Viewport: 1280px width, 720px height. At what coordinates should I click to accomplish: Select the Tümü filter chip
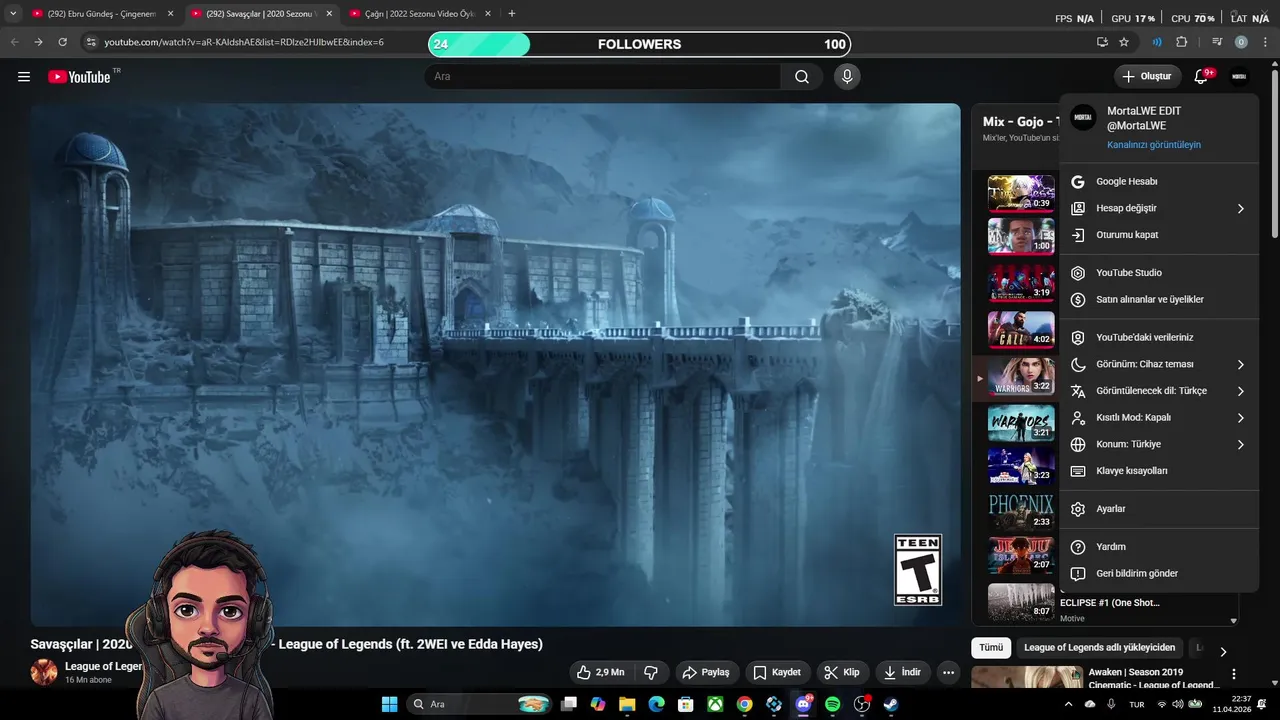(x=991, y=648)
